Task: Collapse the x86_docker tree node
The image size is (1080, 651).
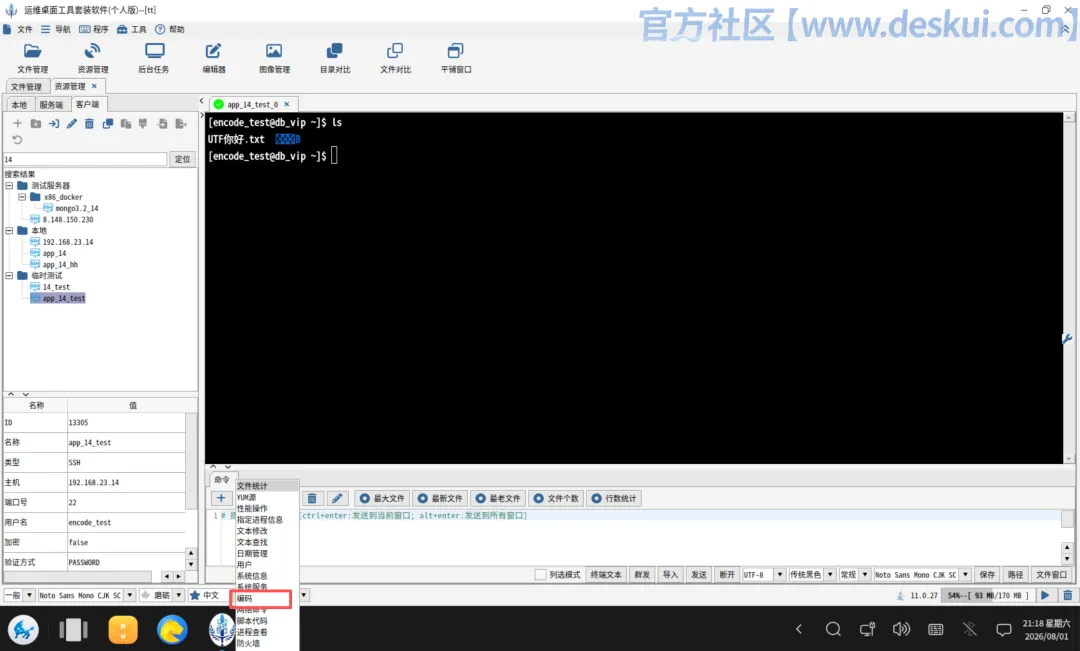Action: click(22, 197)
